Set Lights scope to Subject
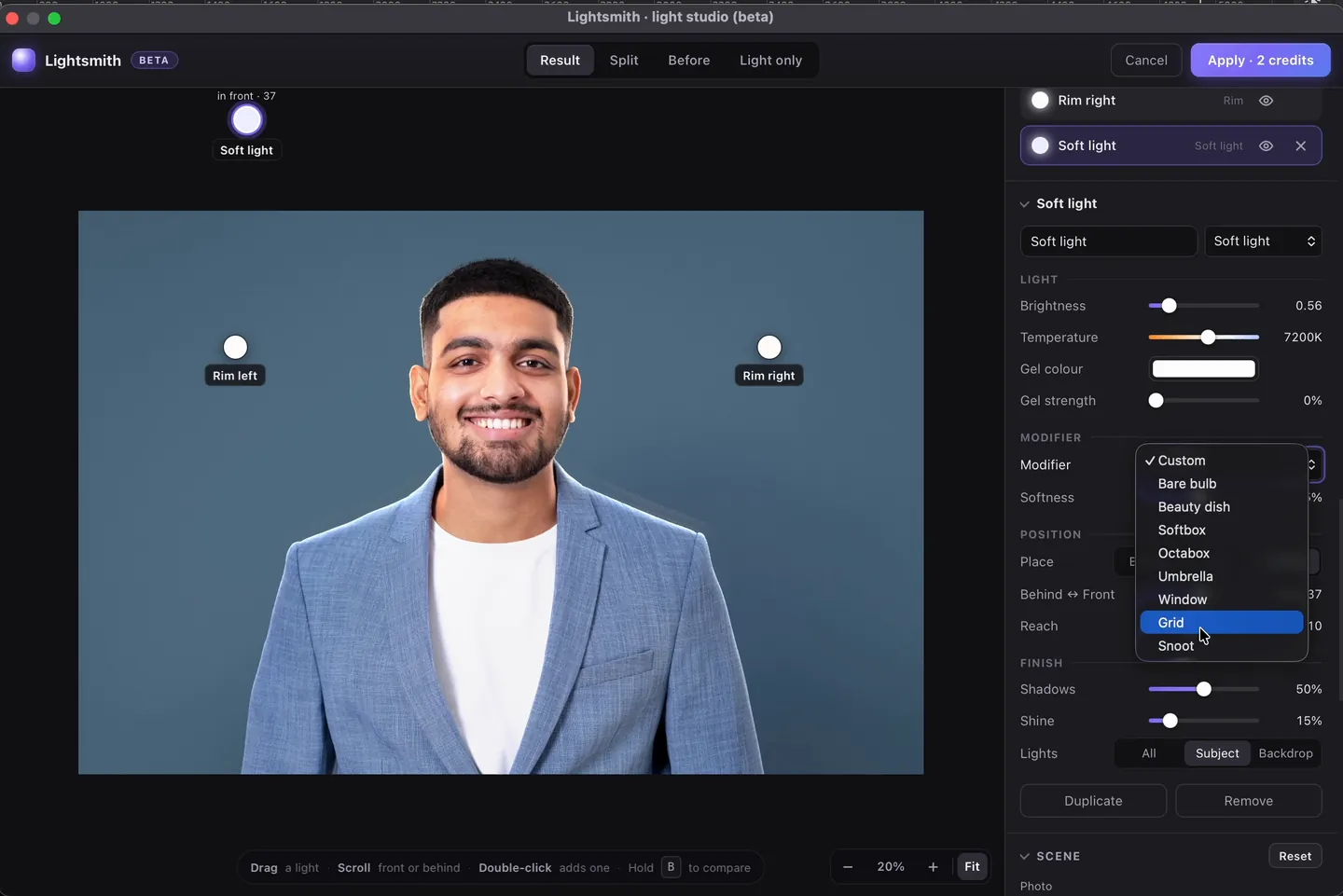Screen dimensions: 1343x896 [x=1217, y=753]
